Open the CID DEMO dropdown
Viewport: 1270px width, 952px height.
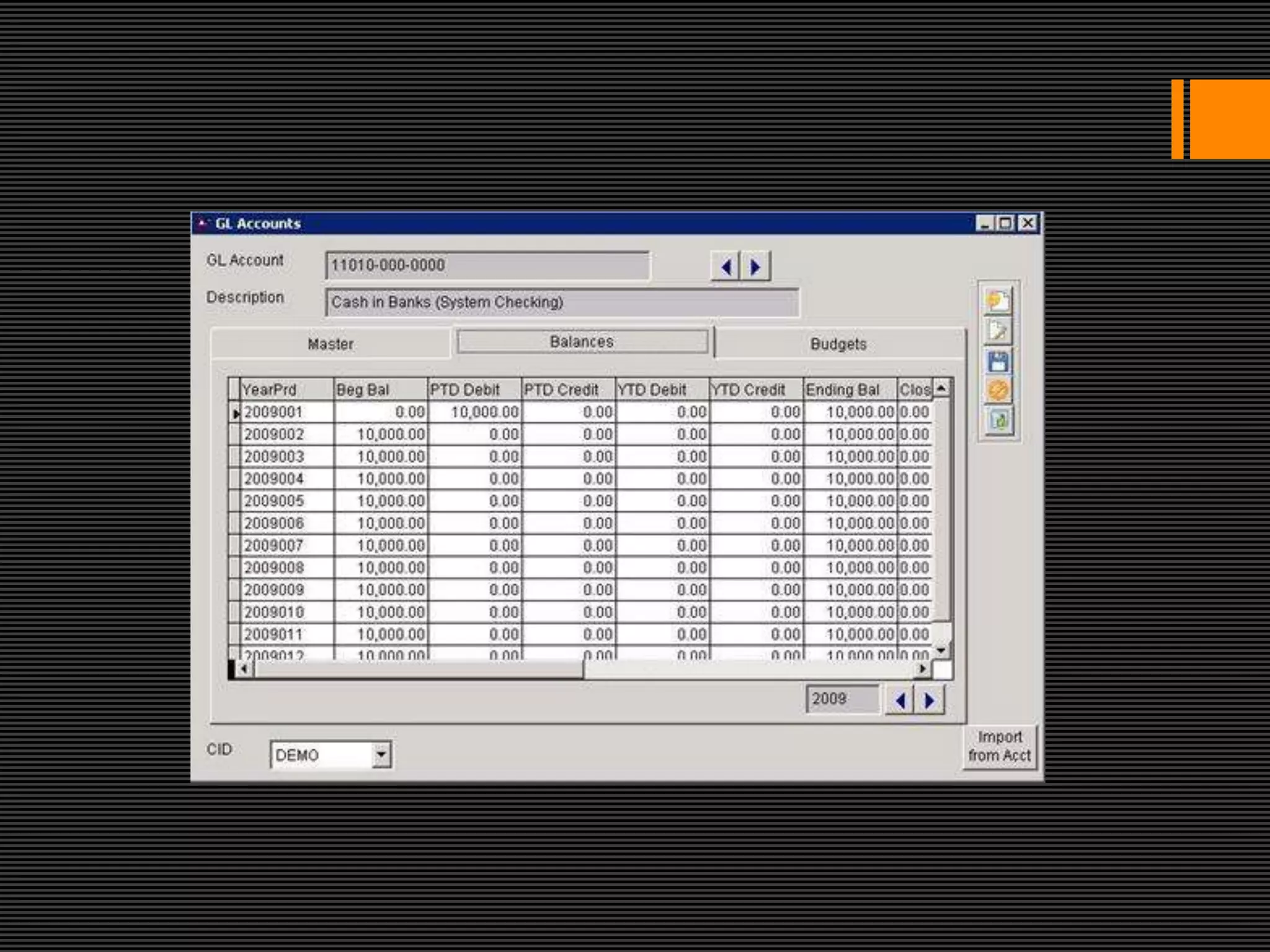[381, 755]
